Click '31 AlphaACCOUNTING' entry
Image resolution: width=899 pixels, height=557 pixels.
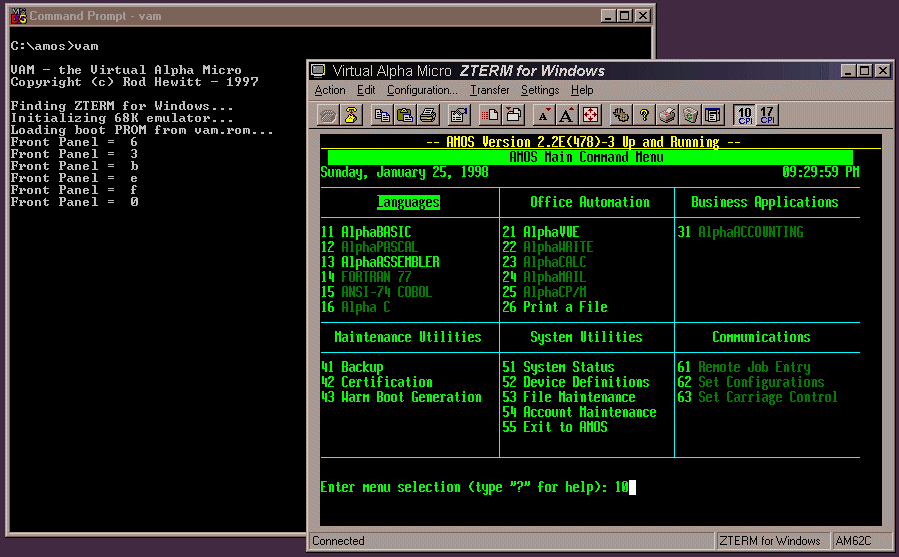click(x=740, y=232)
